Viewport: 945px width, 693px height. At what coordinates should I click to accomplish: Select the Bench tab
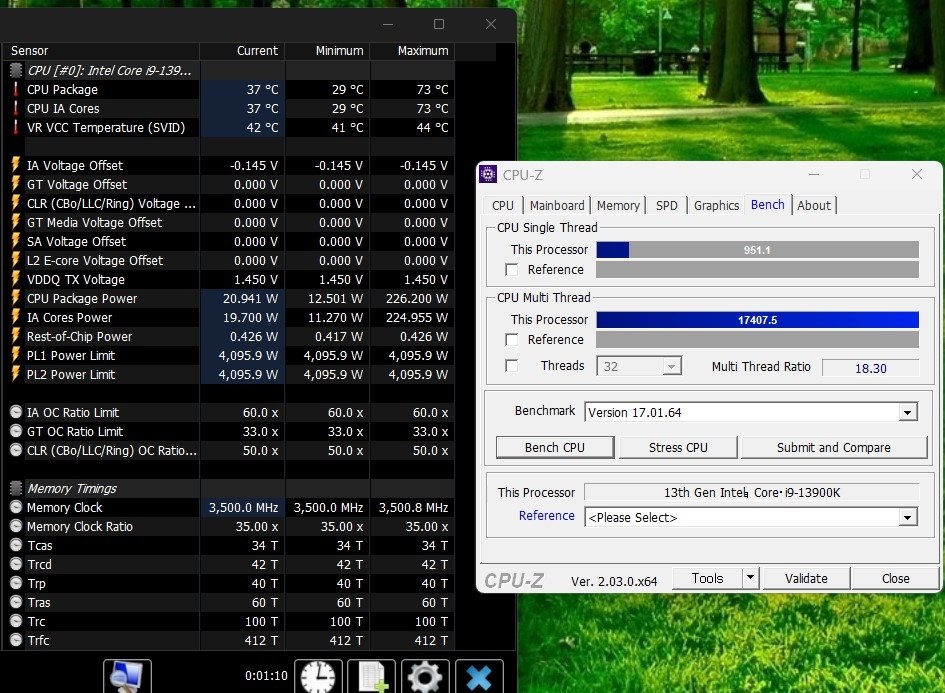(x=768, y=204)
